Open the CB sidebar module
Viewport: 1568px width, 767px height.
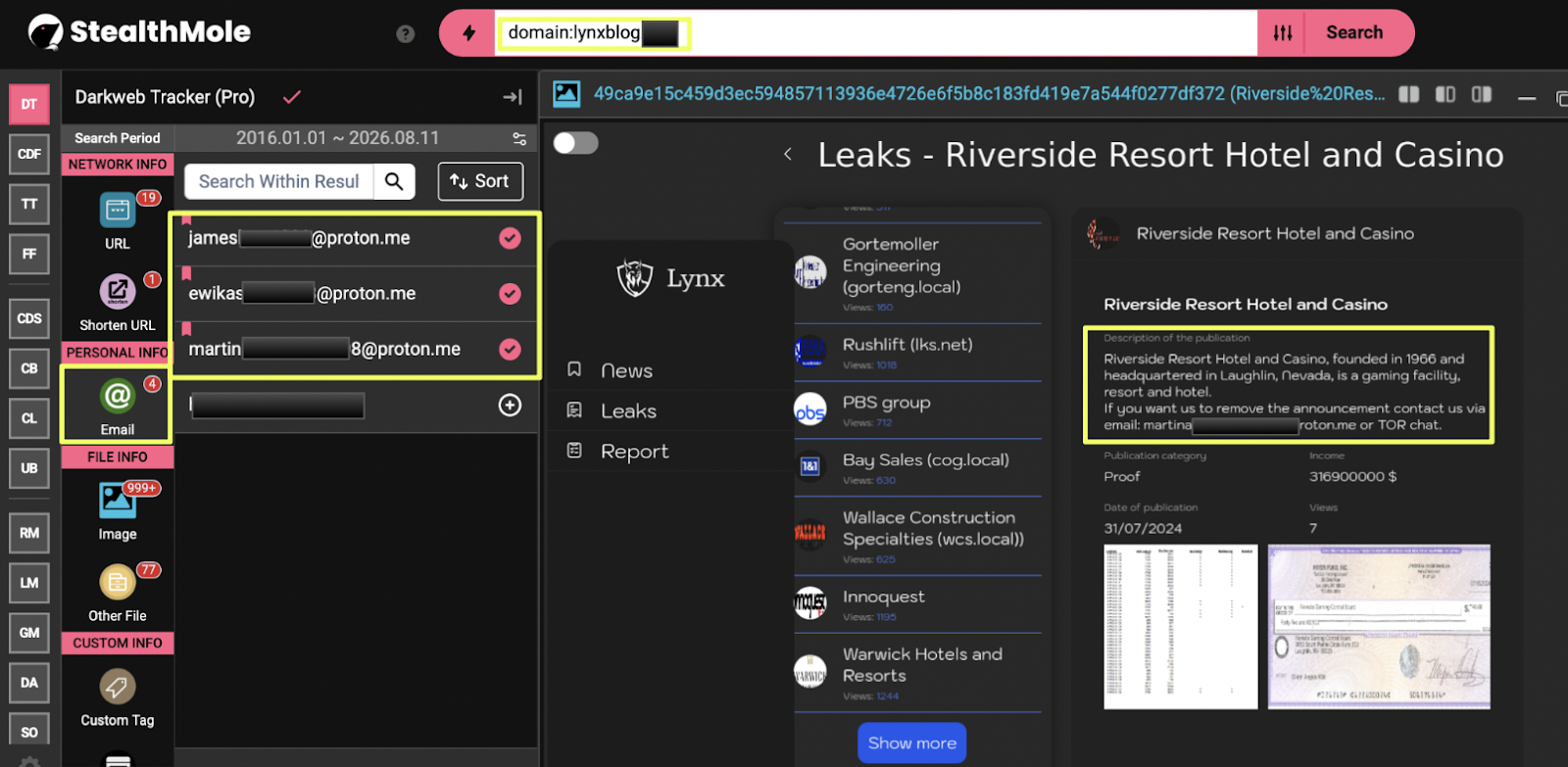click(x=29, y=368)
